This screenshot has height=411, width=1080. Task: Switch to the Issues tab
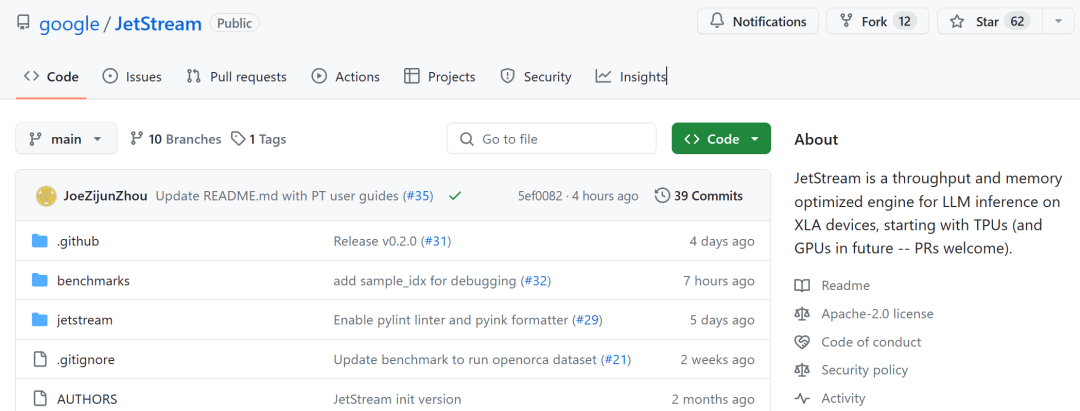click(x=132, y=76)
